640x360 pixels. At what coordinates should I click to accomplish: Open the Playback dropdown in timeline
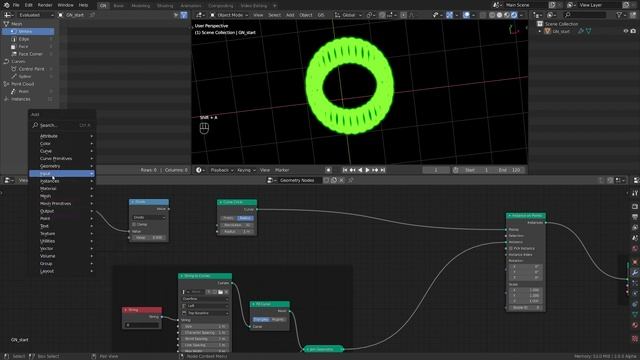pyautogui.click(x=222, y=170)
